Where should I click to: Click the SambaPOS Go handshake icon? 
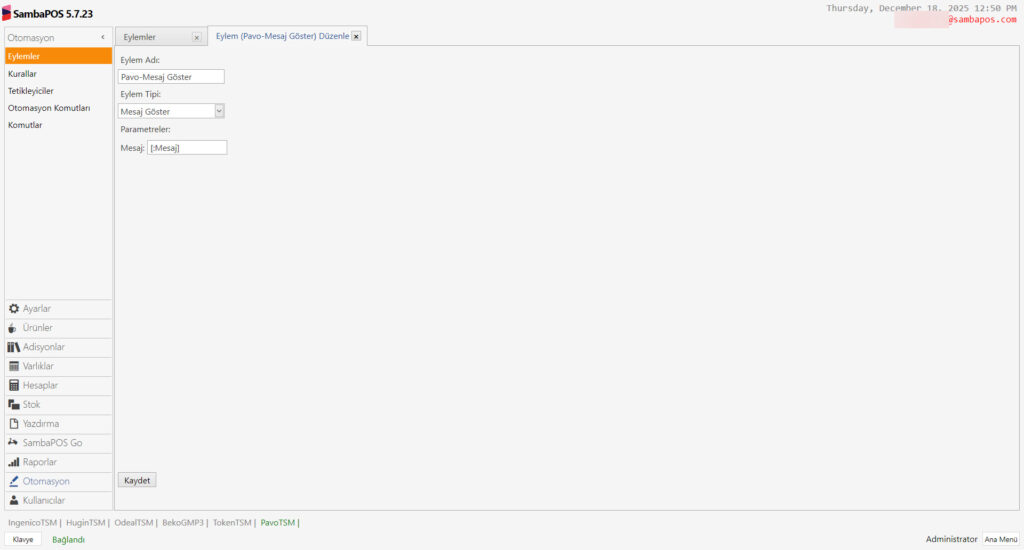coord(14,443)
